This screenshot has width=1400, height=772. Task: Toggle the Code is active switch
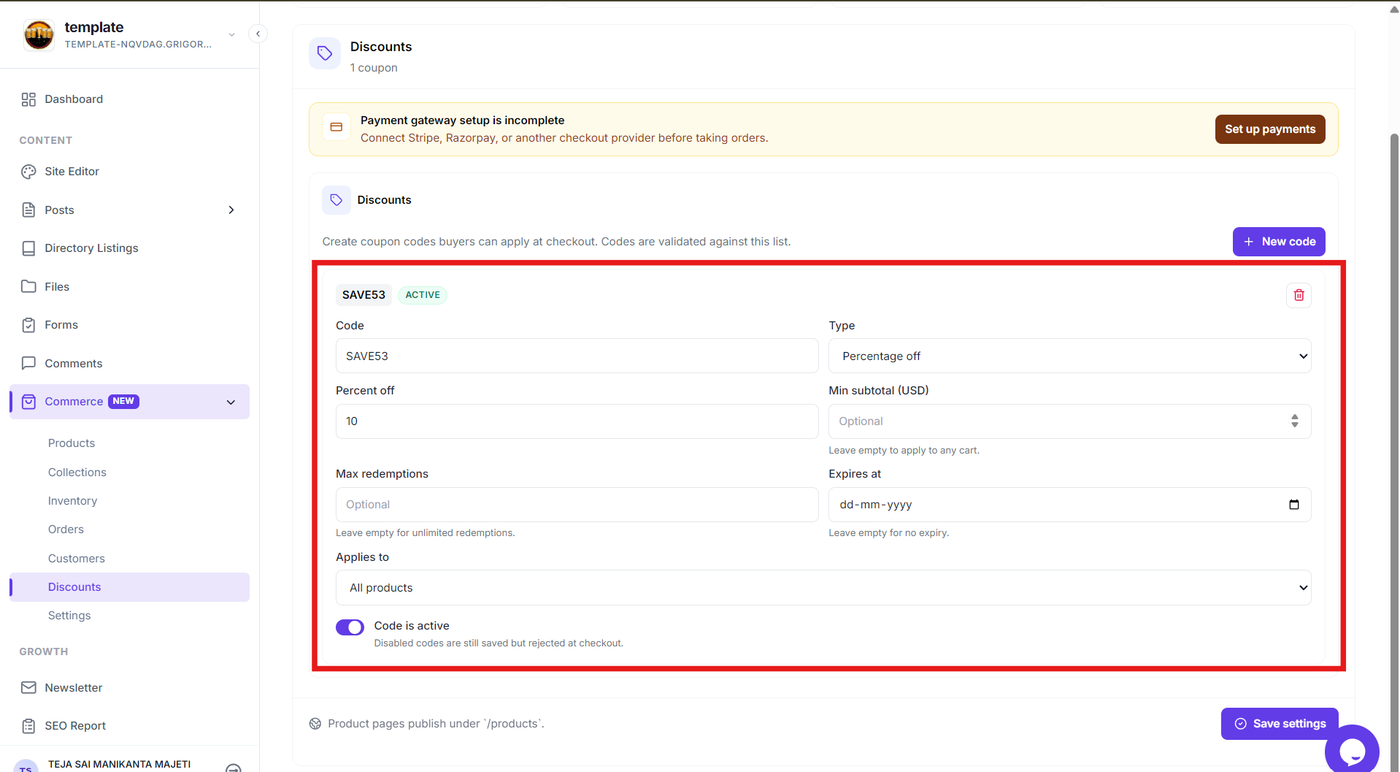click(x=350, y=627)
